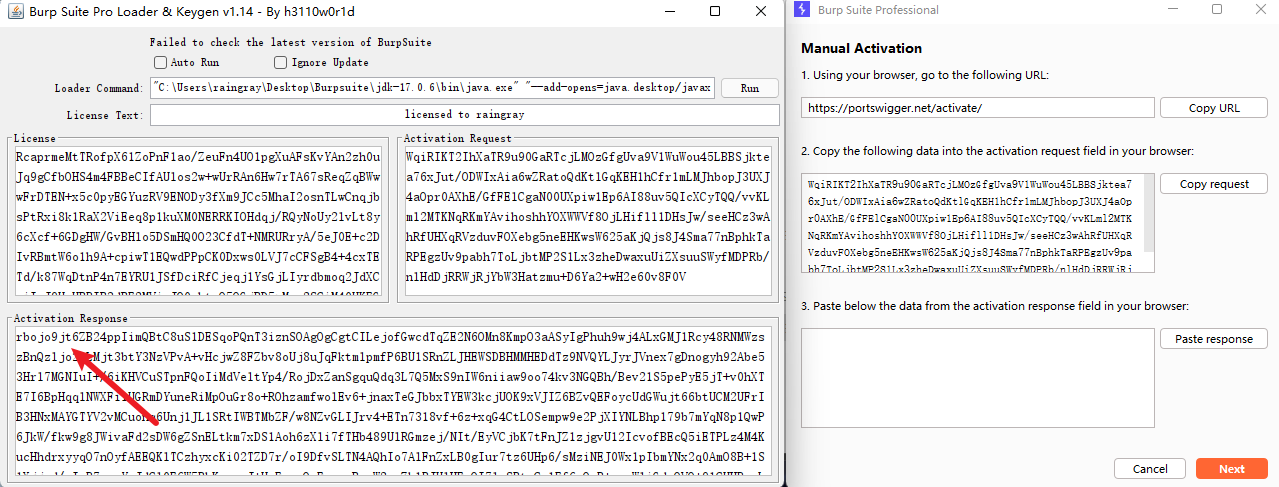Click the step 3 'Paste below the data' instruction

click(994, 306)
